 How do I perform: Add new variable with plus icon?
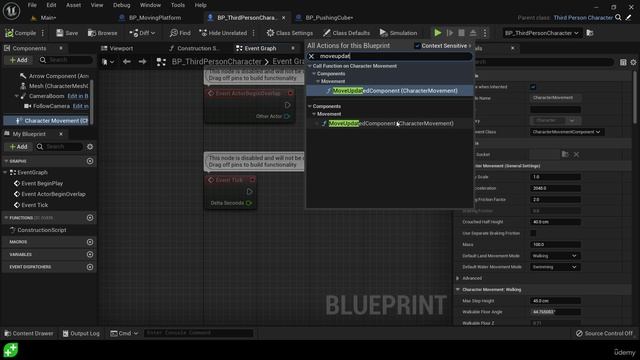coord(90,254)
